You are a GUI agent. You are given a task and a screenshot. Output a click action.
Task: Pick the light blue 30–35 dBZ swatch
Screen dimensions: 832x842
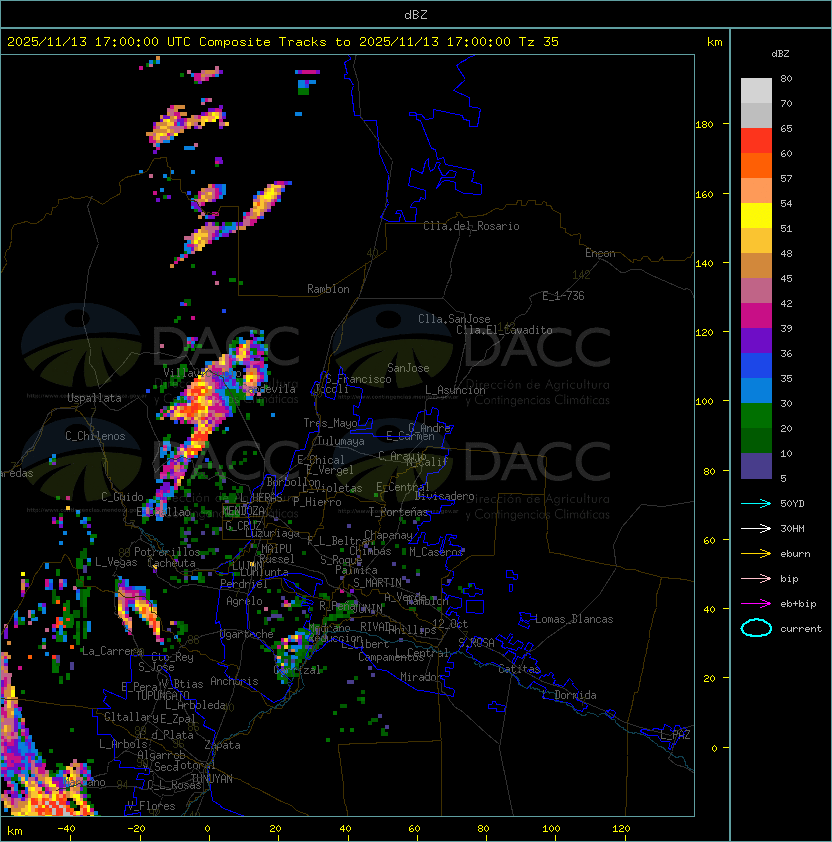pyautogui.click(x=756, y=391)
